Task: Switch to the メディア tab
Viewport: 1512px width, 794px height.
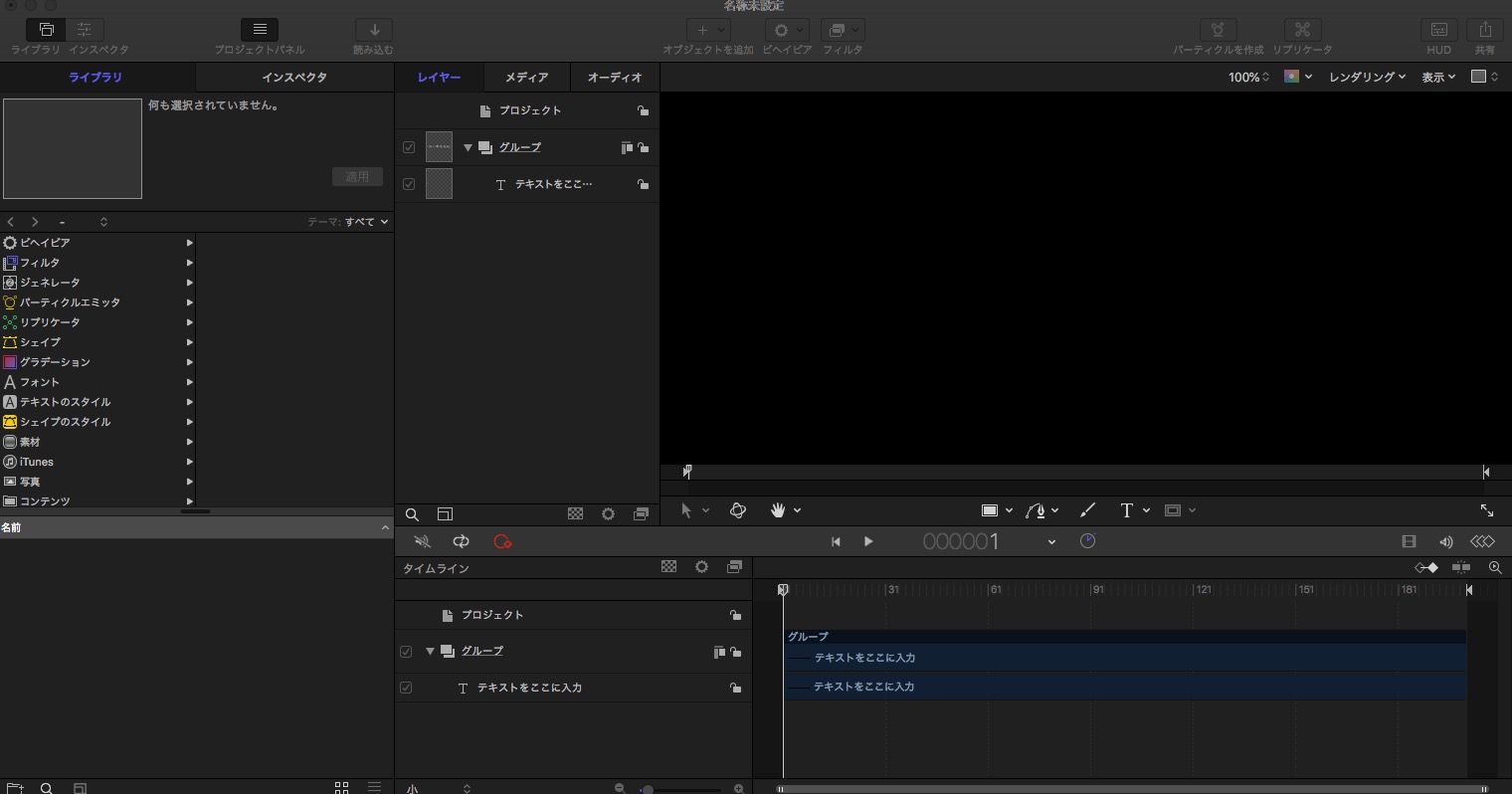Action: [x=526, y=77]
